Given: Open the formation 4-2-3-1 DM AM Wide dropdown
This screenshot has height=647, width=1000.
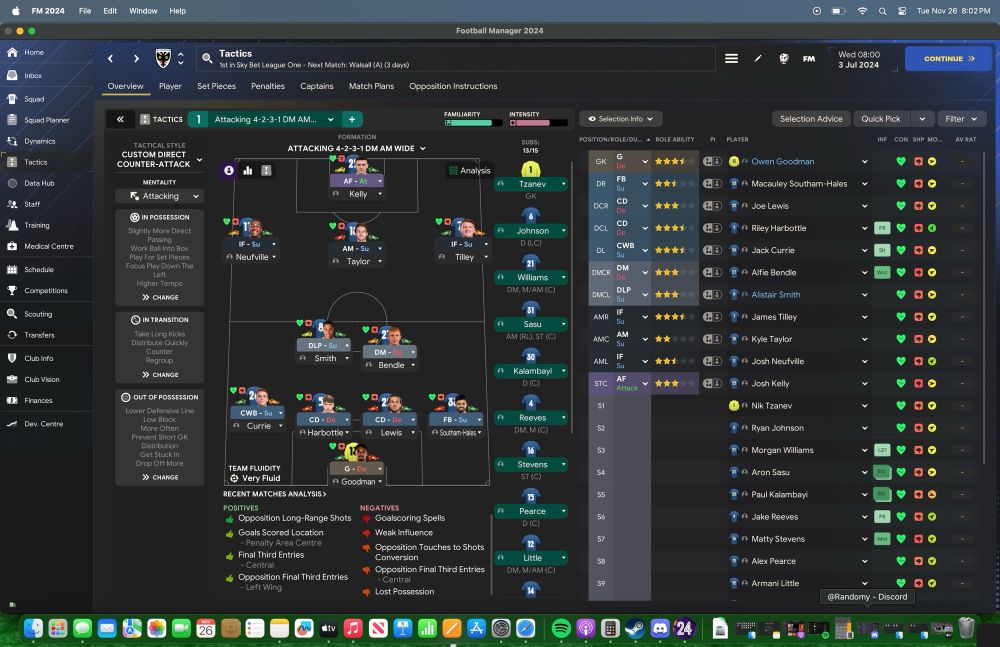Looking at the screenshot, I should coord(357,148).
